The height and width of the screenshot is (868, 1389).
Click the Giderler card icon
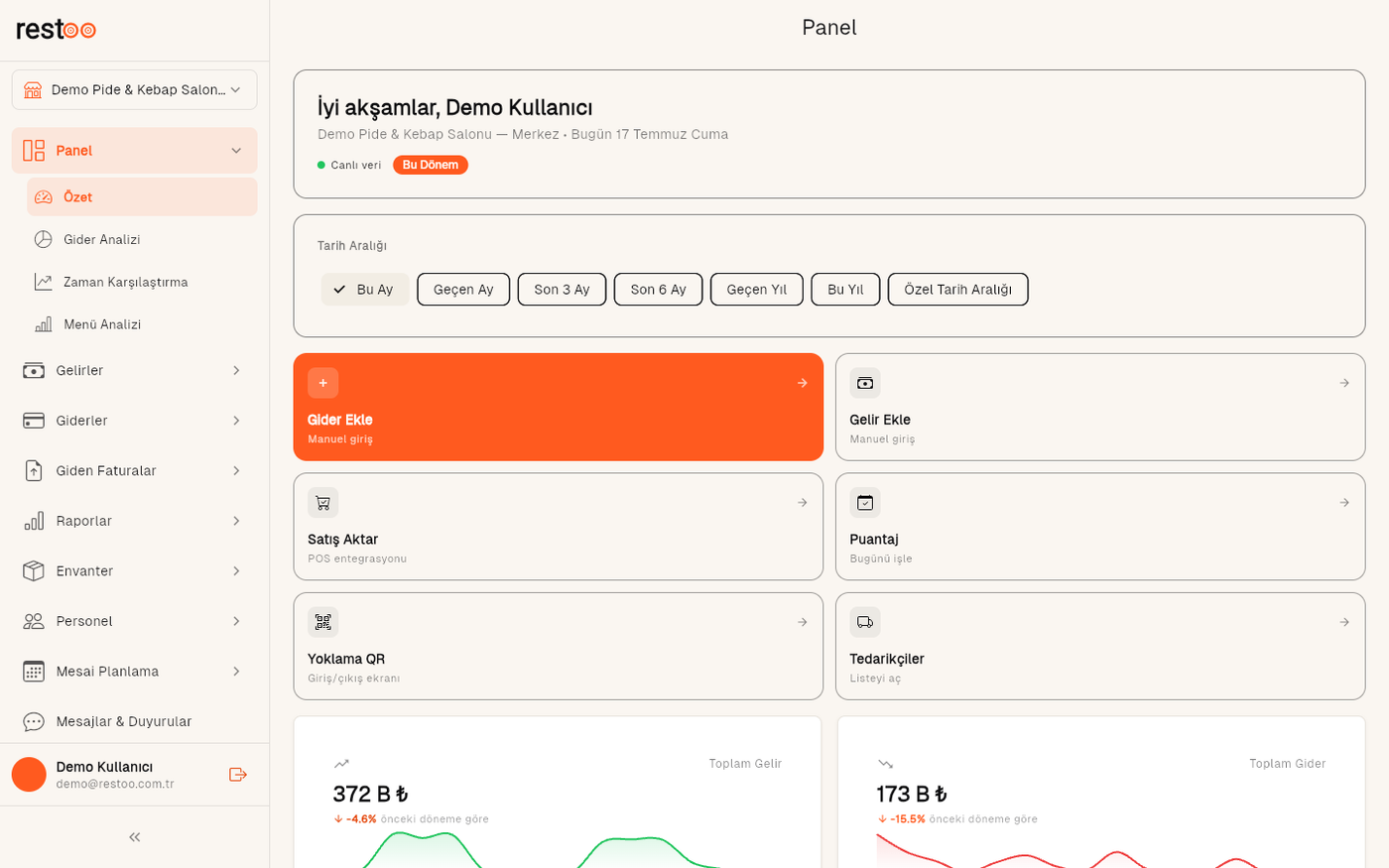tap(34, 421)
